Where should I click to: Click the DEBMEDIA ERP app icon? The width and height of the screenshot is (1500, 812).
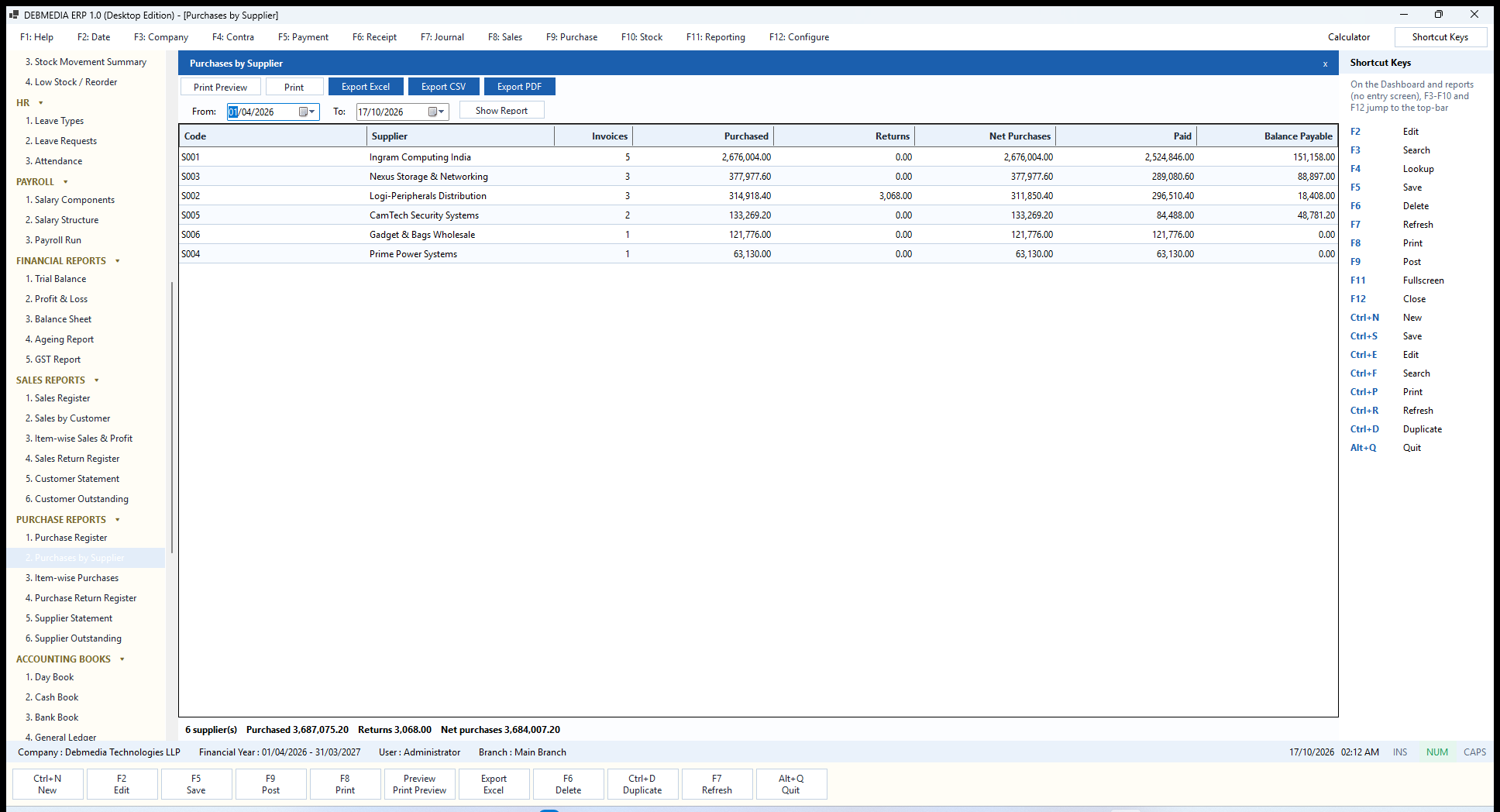point(13,15)
